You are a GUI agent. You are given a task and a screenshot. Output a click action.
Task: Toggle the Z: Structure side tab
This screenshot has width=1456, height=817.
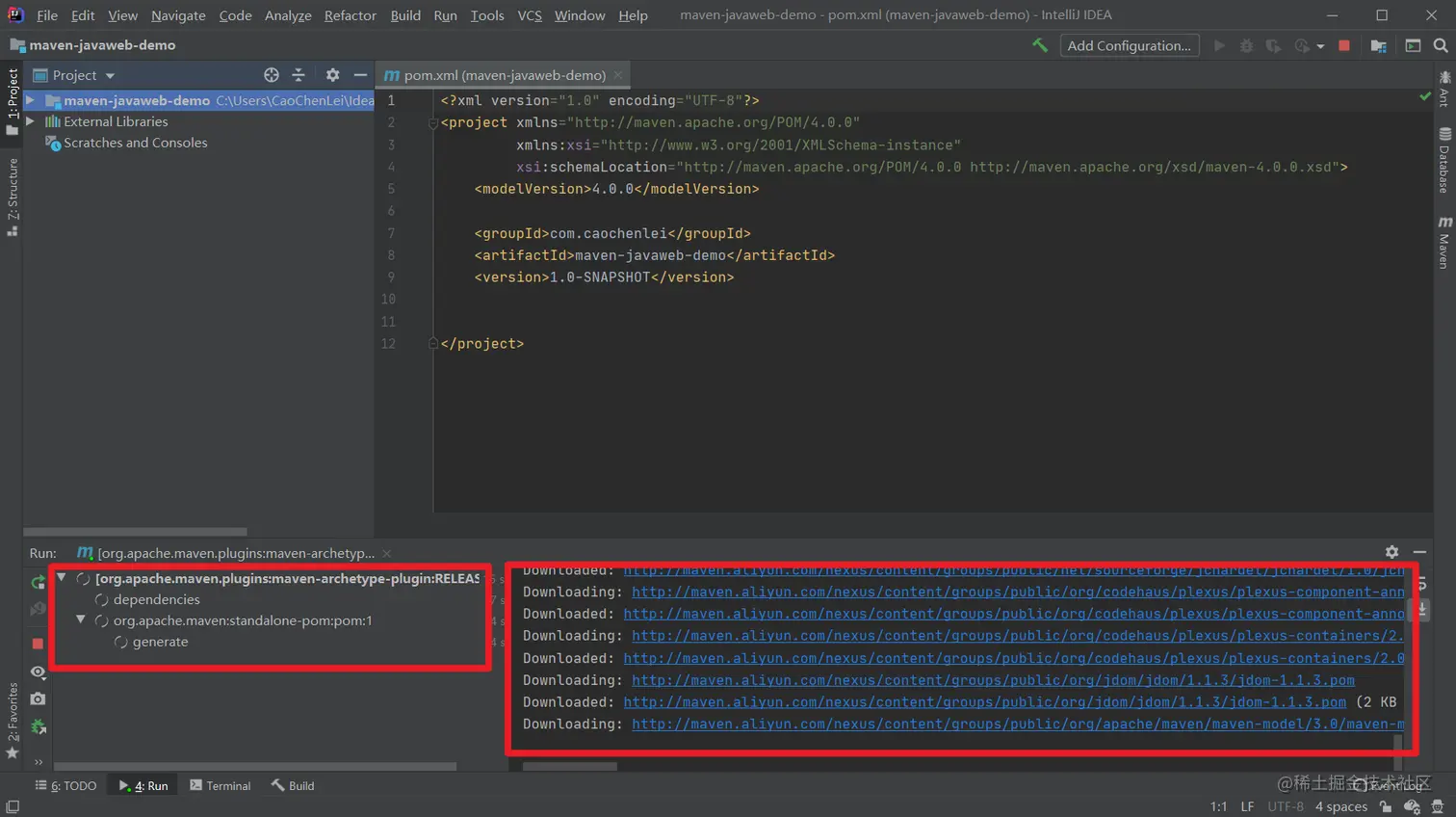click(13, 198)
